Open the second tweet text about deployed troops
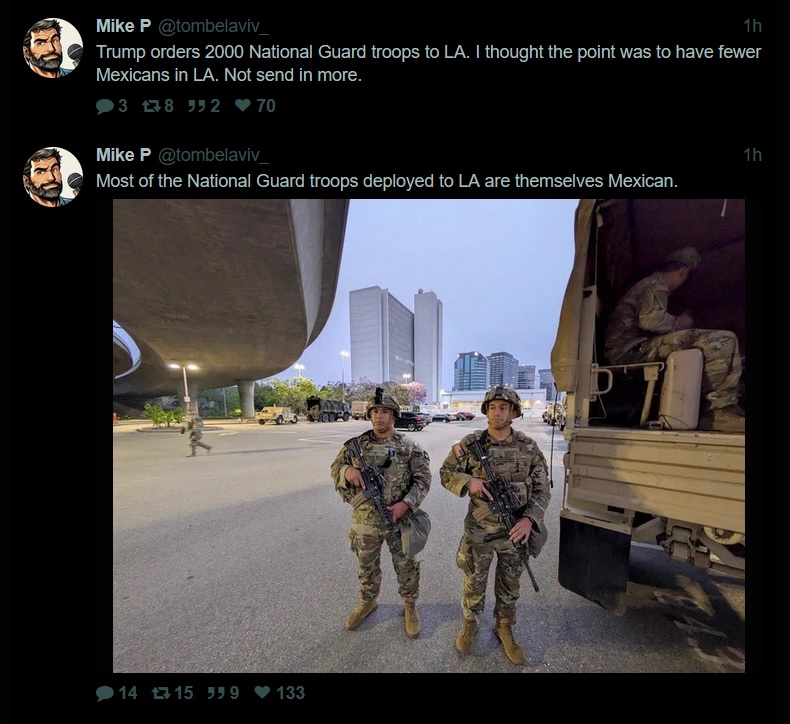The image size is (790, 724). click(x=387, y=181)
